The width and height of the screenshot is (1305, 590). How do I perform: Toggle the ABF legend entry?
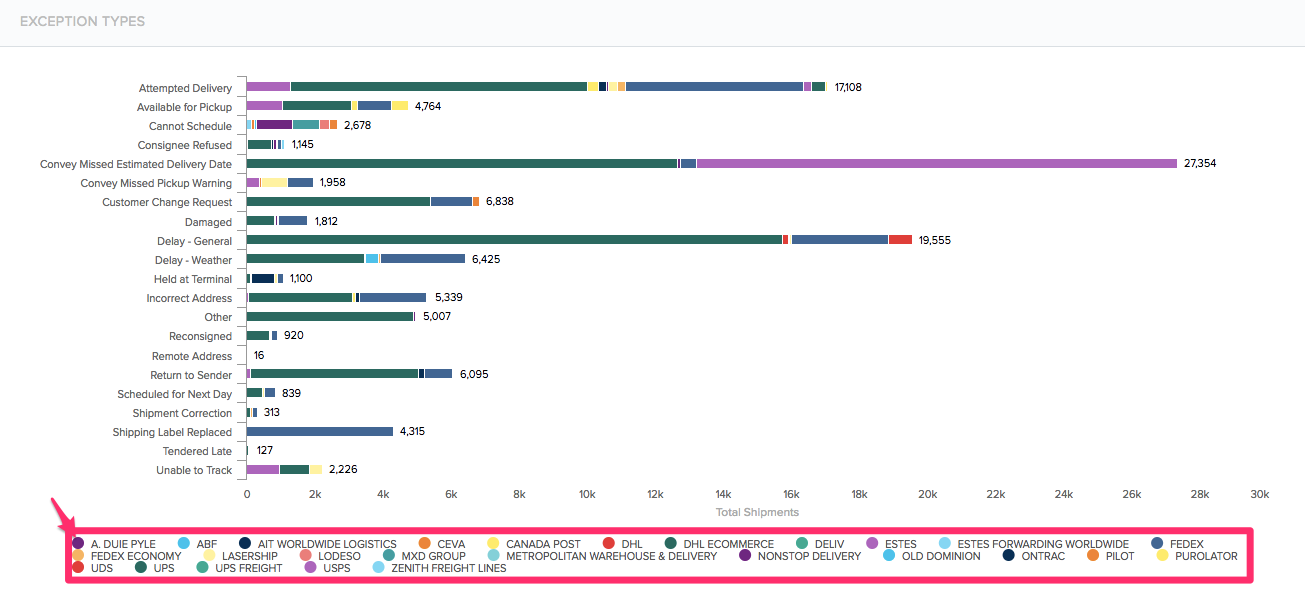pos(196,544)
